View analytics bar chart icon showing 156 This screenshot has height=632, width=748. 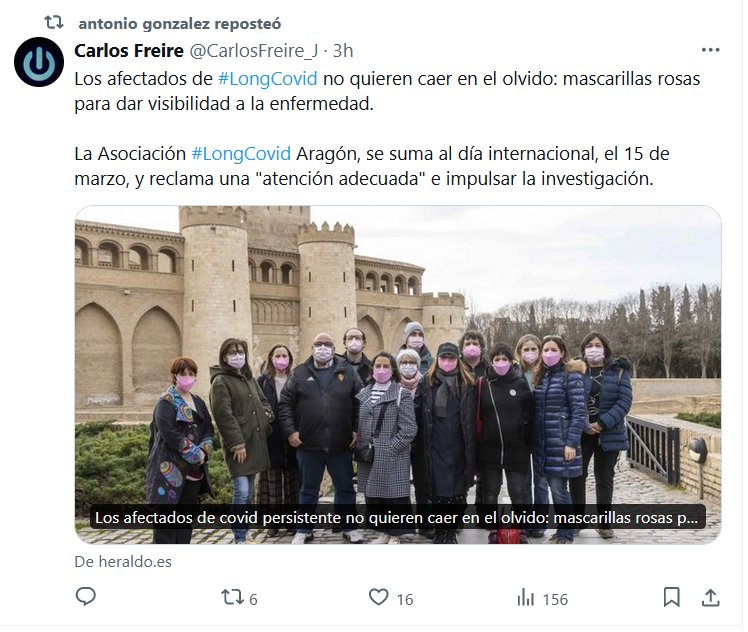526,598
